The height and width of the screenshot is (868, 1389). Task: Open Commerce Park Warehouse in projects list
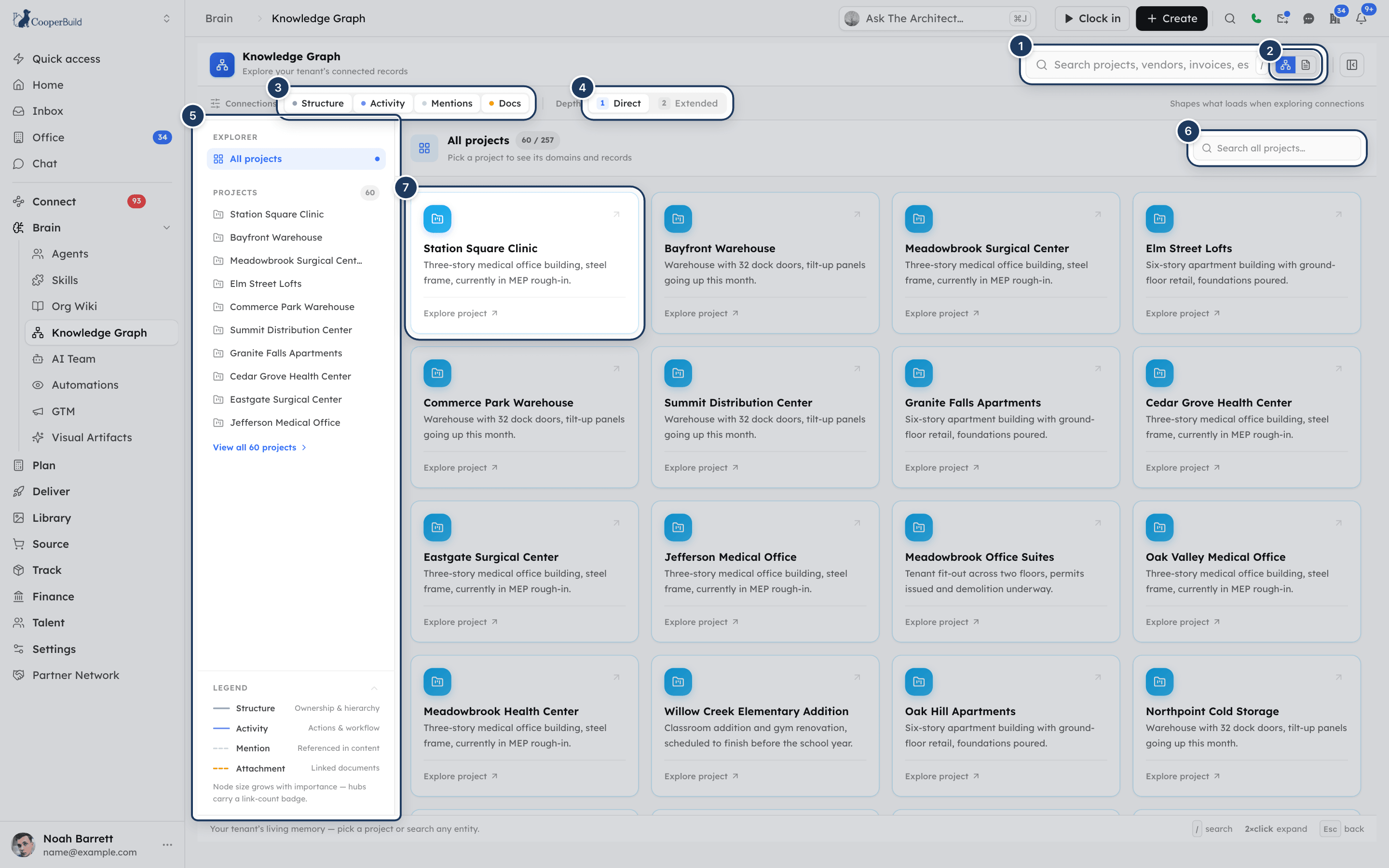click(296, 307)
